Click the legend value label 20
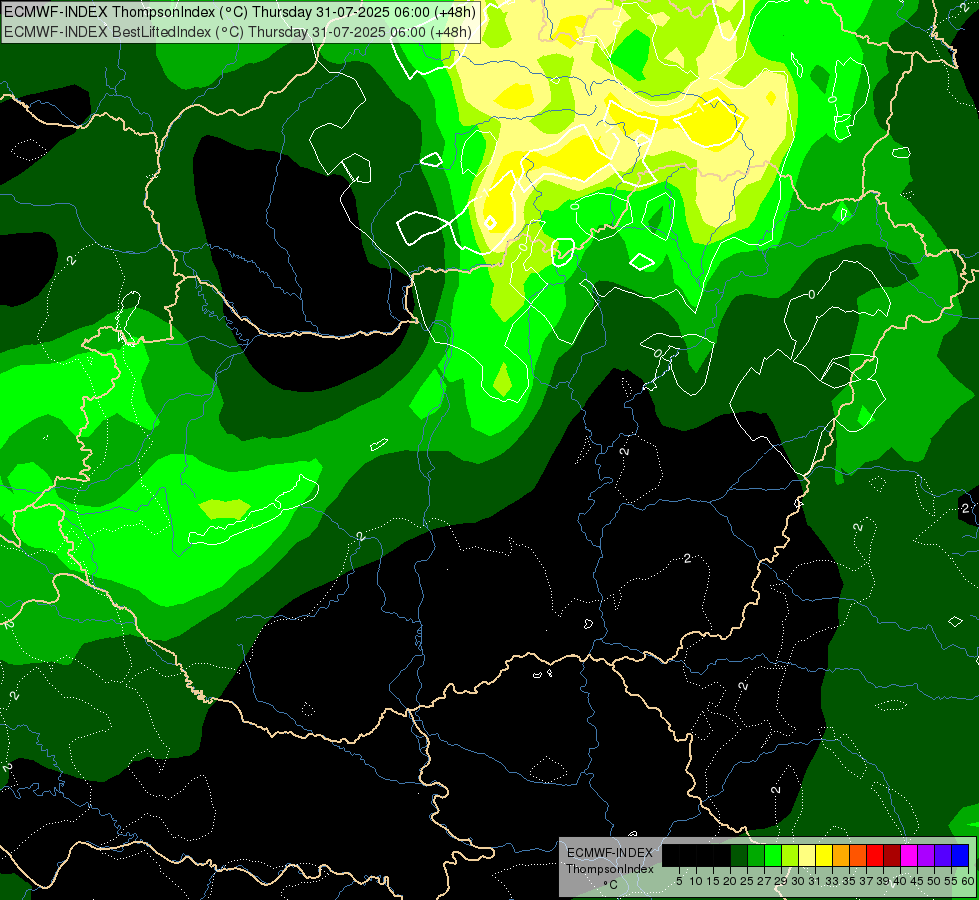The image size is (979, 900). click(730, 881)
